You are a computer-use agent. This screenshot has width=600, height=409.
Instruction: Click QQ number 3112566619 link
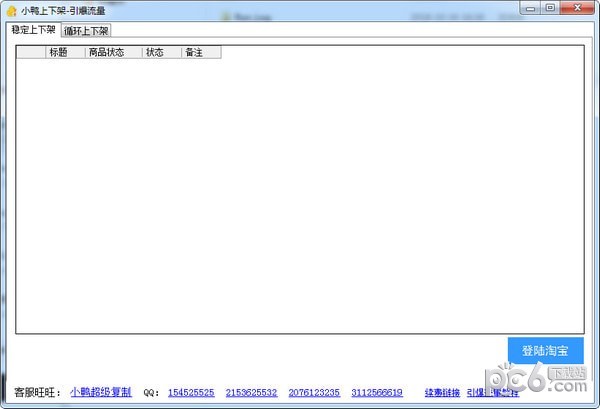point(377,393)
